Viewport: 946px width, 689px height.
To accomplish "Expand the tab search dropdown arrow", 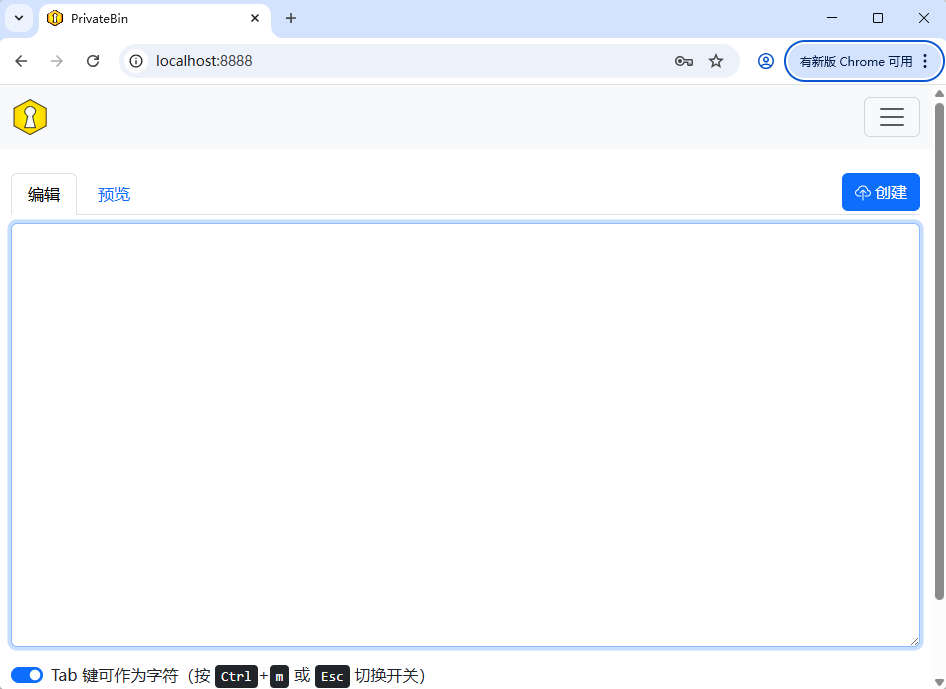I will point(19,18).
